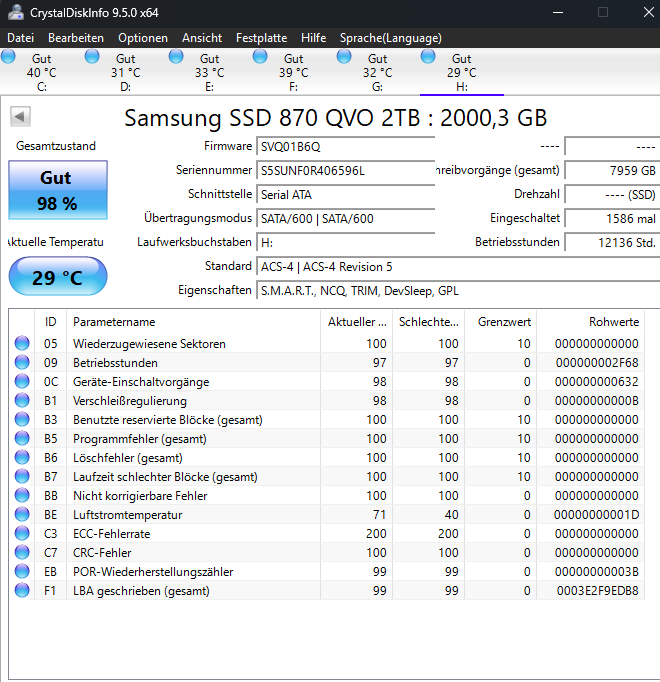This screenshot has width=660, height=682.
Task: Select drive H: tab at 29 °C
Action: point(462,72)
